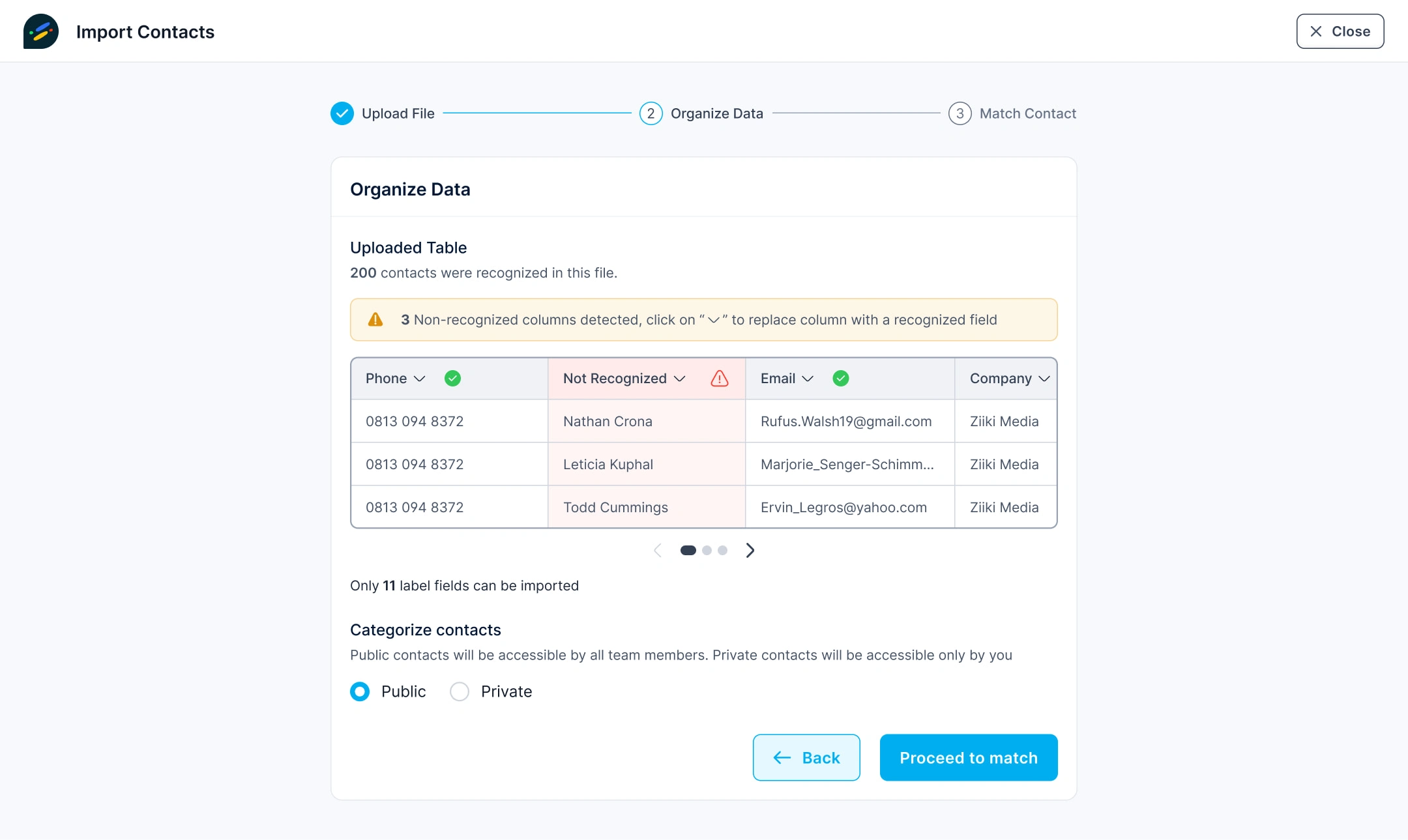Click Proceed to match button
The image size is (1408, 840).
pyautogui.click(x=969, y=758)
